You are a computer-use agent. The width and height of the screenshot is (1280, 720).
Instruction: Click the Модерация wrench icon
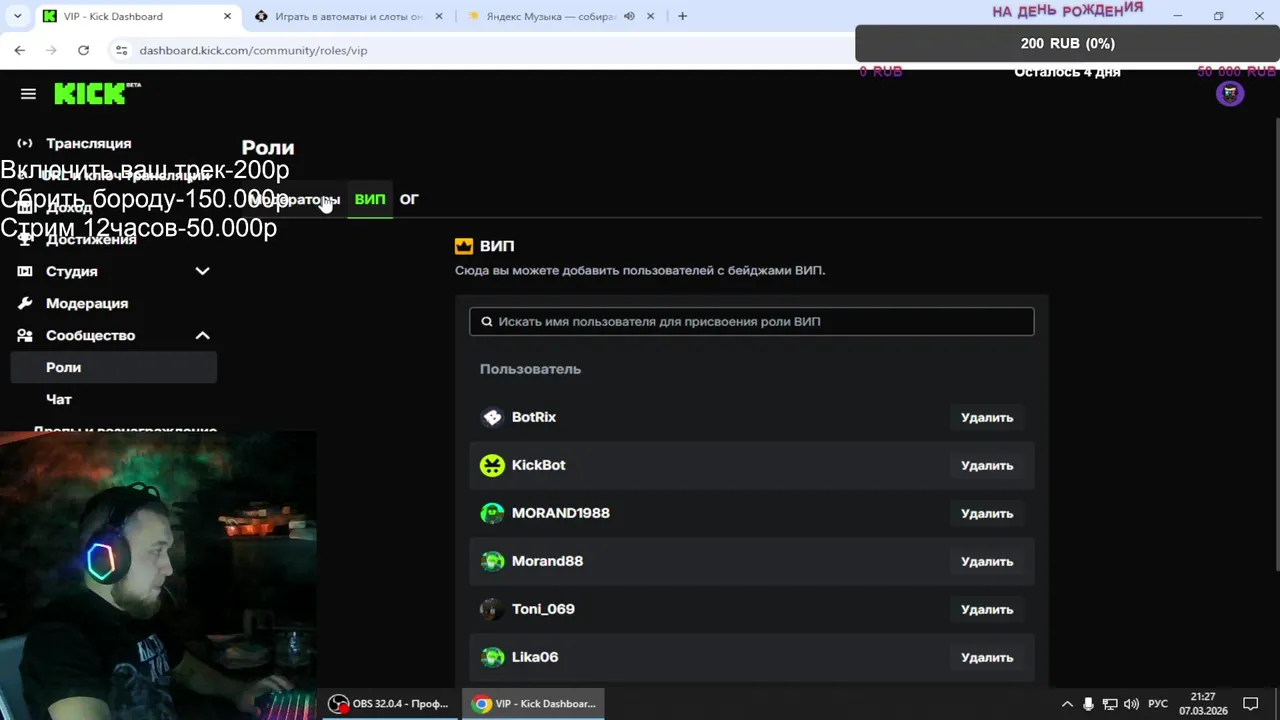pyautogui.click(x=25, y=303)
